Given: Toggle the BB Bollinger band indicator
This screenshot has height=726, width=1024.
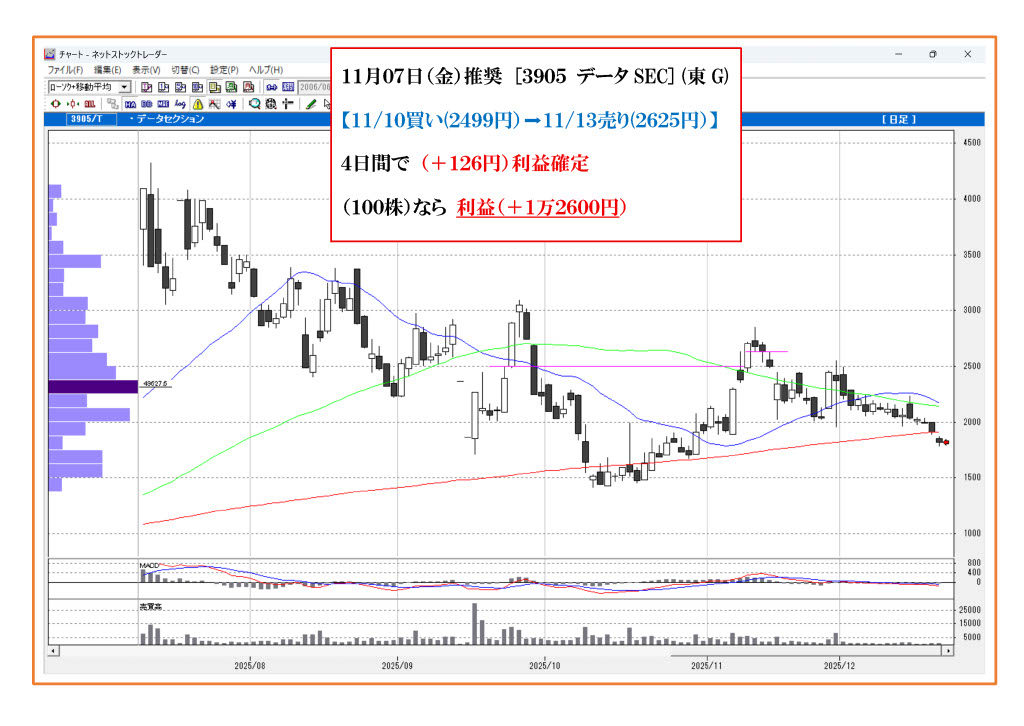Looking at the screenshot, I should tap(146, 103).
